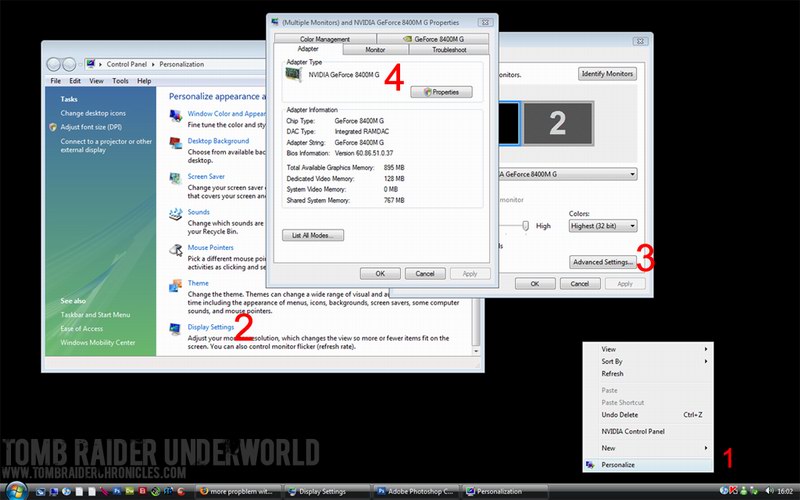Open Advanced Settings in Display Settings

(603, 262)
